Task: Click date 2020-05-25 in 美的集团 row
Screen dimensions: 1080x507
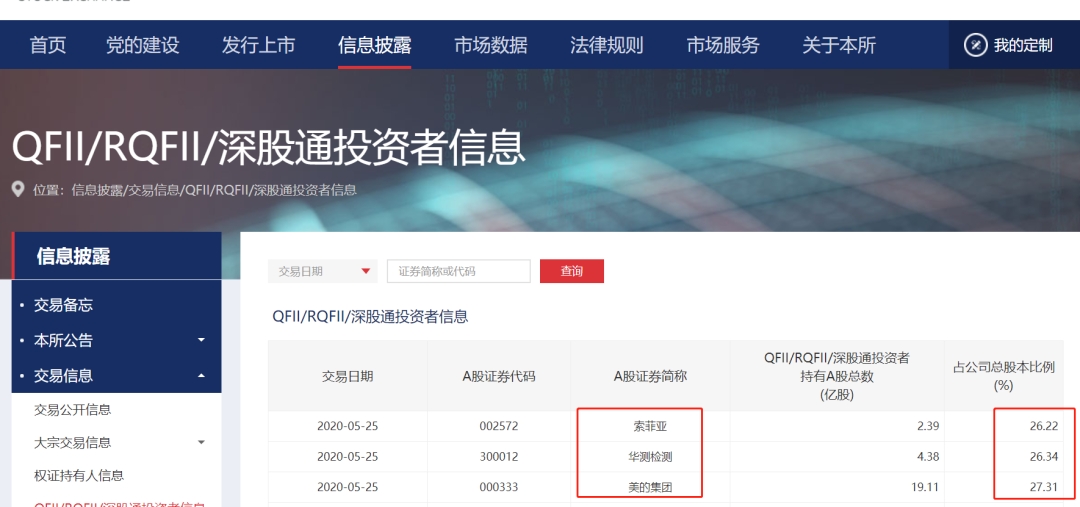Action: 348,487
